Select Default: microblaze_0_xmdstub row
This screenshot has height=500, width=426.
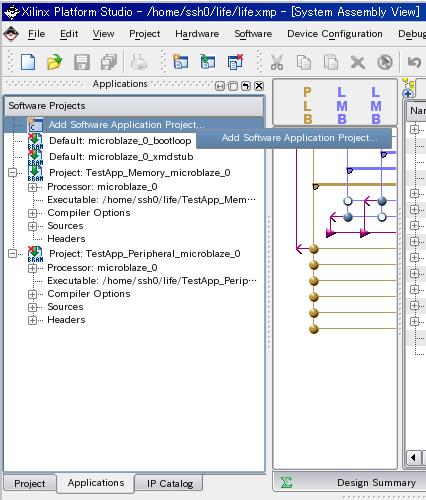click(x=121, y=157)
